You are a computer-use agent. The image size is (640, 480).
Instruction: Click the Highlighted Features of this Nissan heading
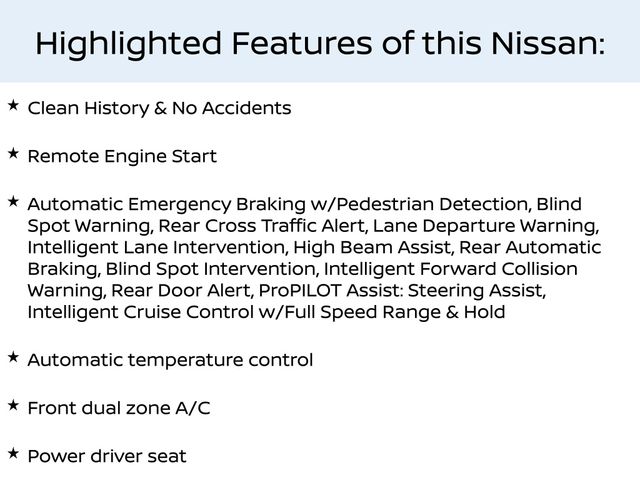pos(320,44)
